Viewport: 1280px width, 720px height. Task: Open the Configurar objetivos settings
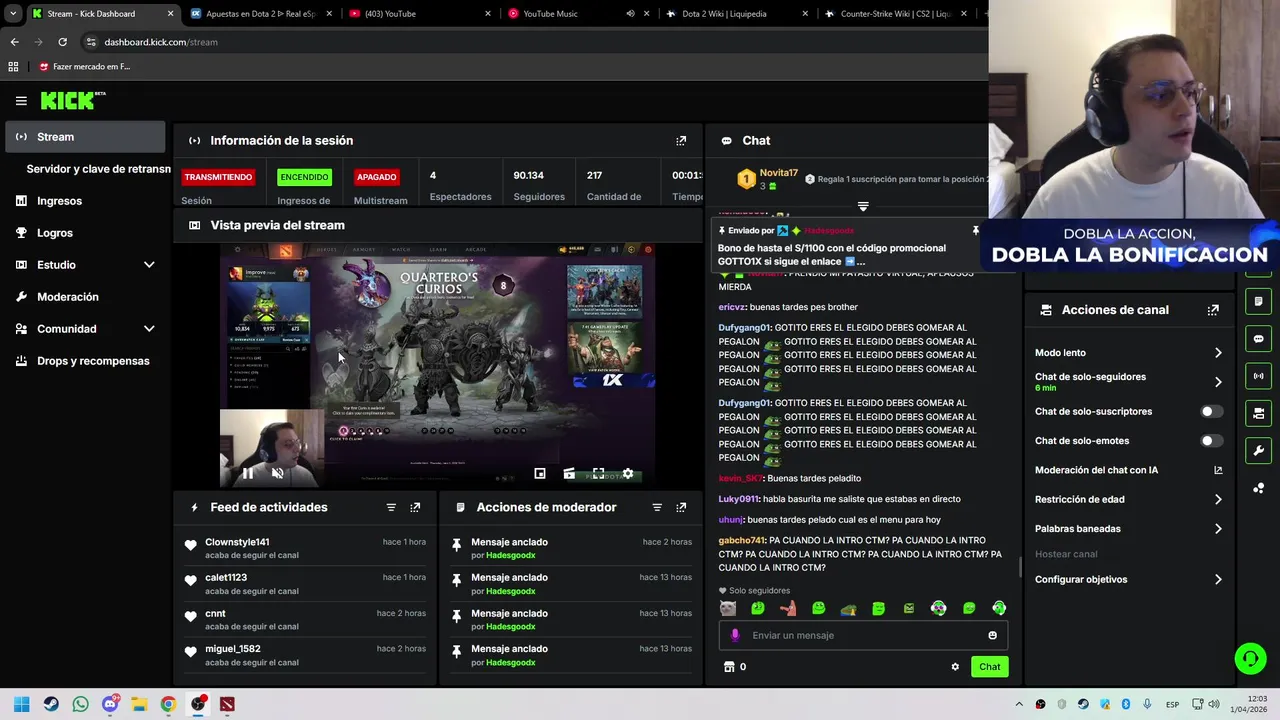click(1129, 579)
